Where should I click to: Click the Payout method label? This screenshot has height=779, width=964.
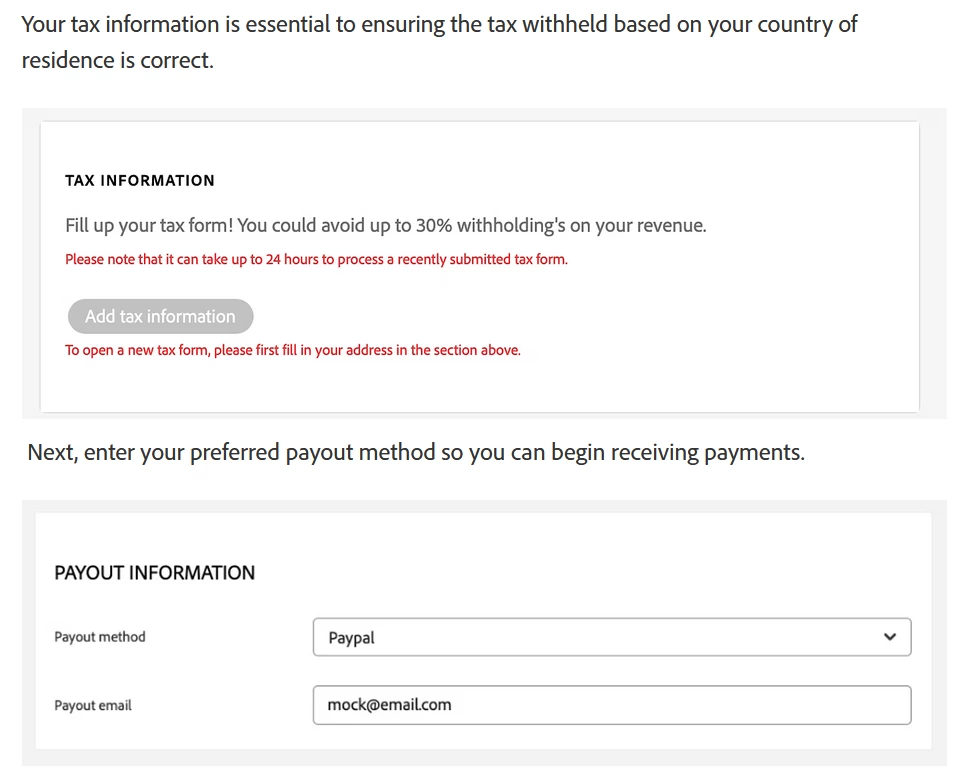coord(100,637)
